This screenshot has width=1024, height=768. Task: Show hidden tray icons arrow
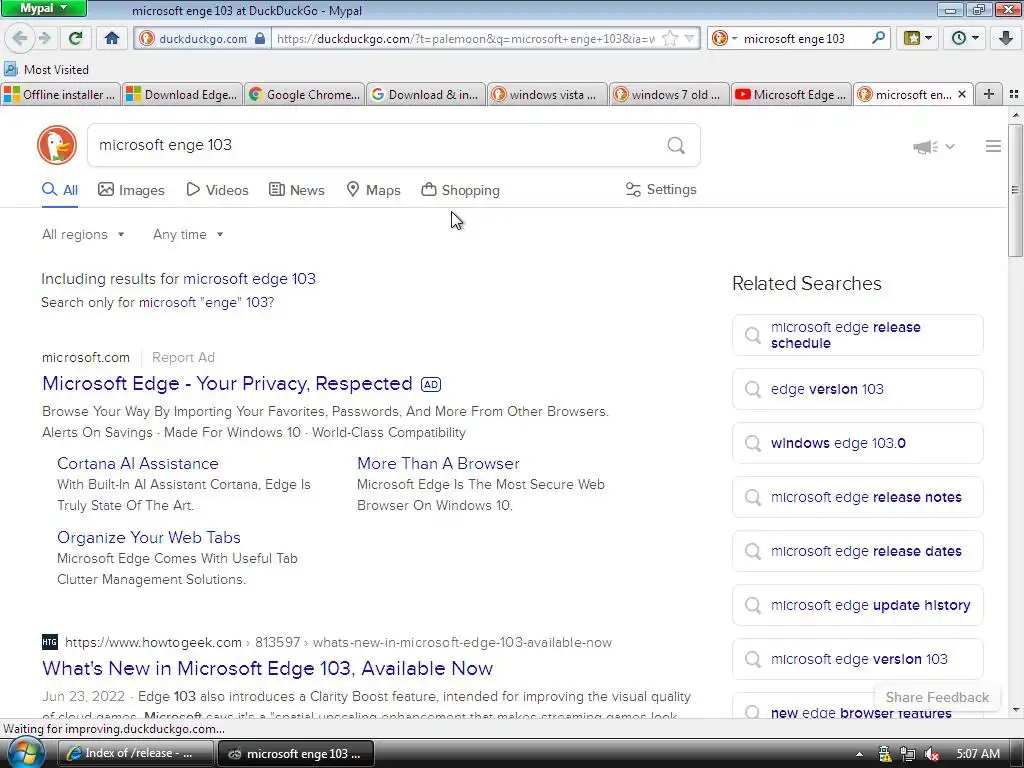pyautogui.click(x=859, y=754)
